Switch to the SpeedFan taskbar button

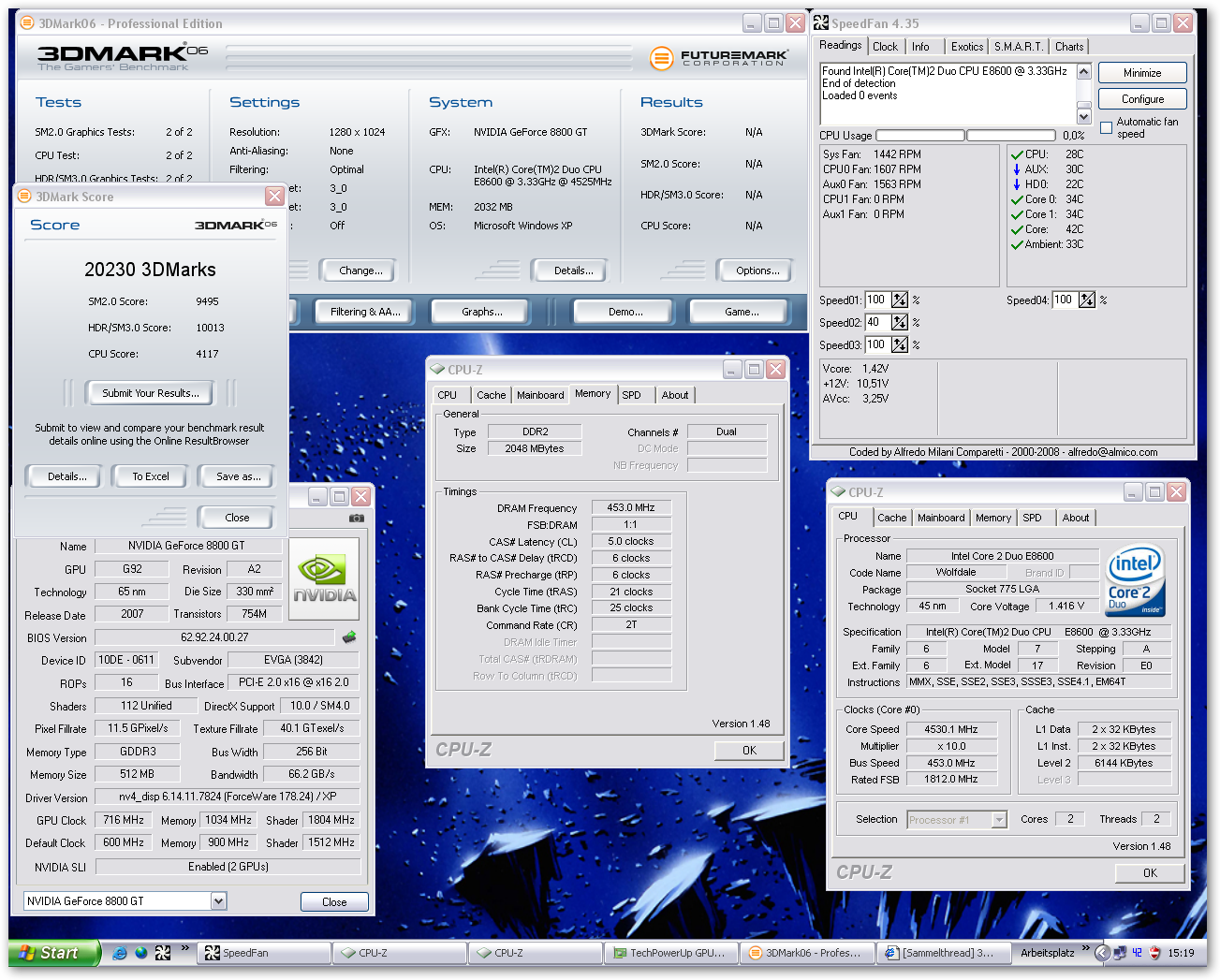tap(263, 953)
